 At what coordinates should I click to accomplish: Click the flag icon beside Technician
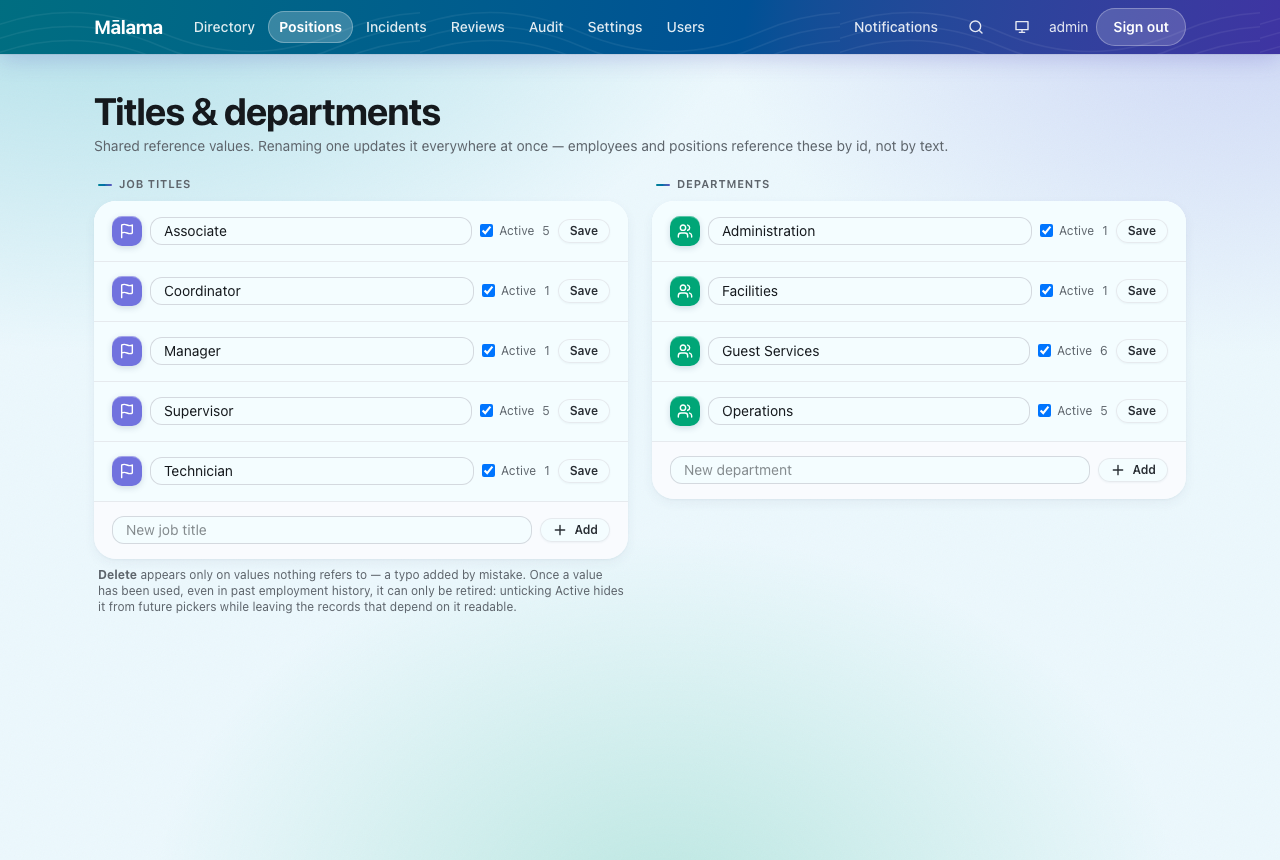[127, 471]
